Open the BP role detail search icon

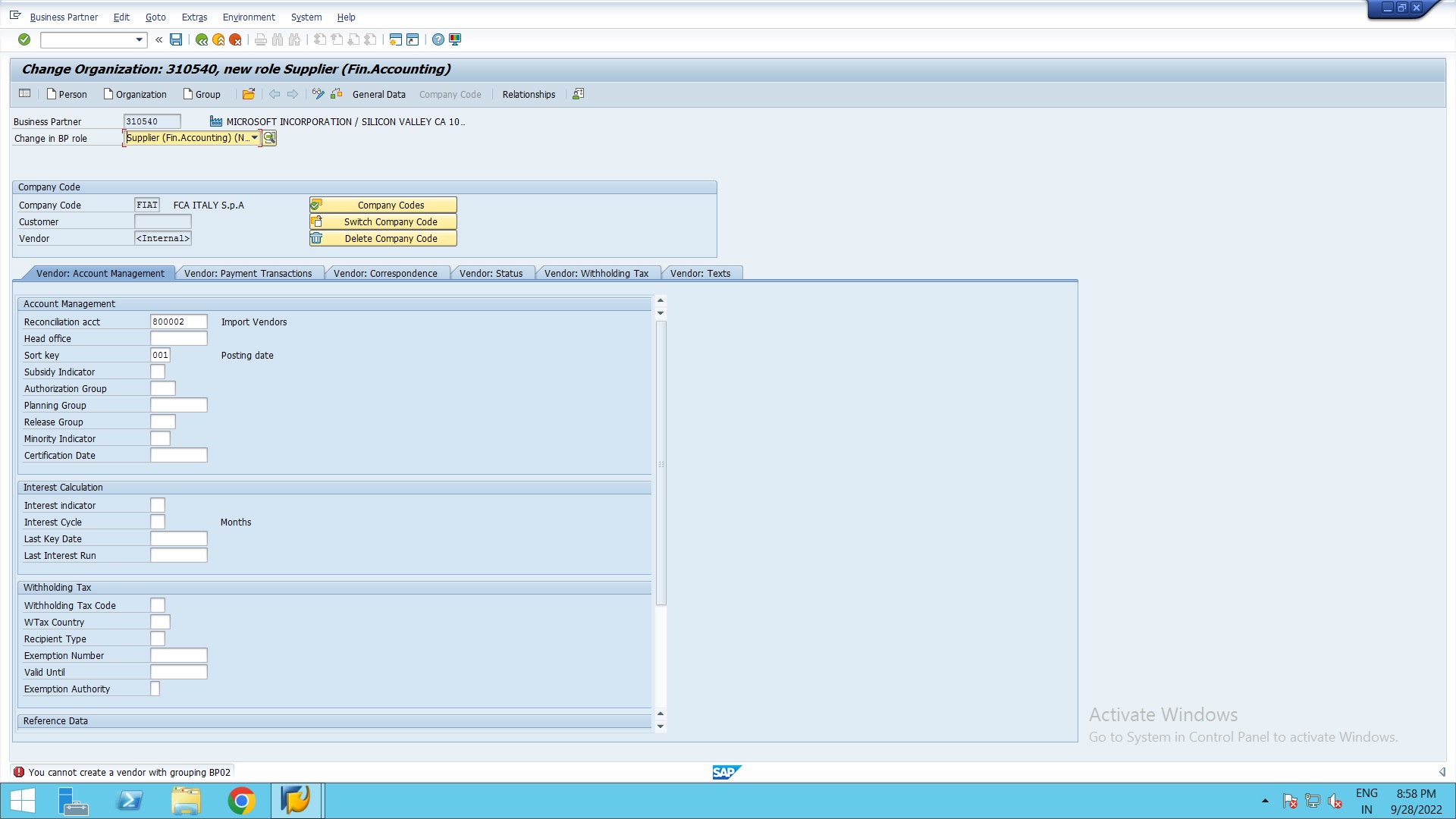tap(269, 138)
